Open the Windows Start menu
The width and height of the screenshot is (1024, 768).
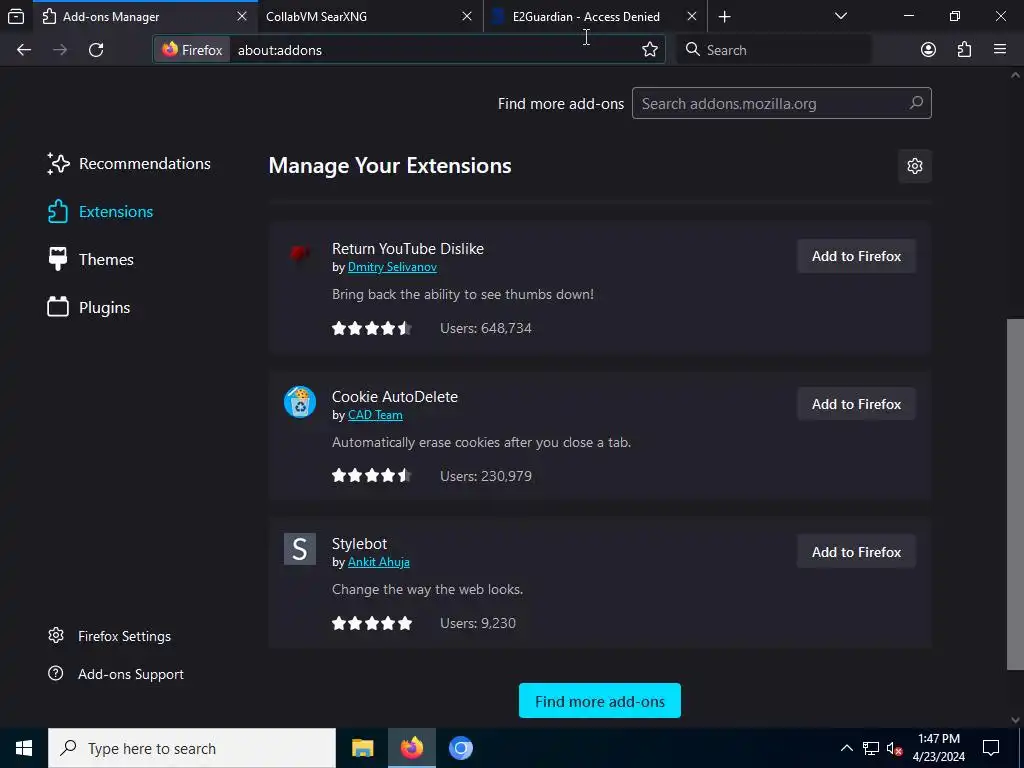tap(24, 748)
